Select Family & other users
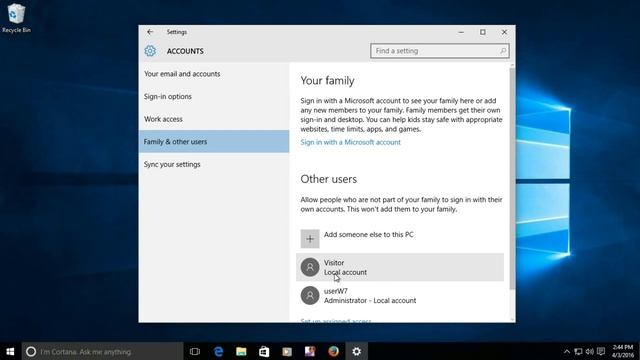Screen dimensions: 640x360 (x=214, y=142)
